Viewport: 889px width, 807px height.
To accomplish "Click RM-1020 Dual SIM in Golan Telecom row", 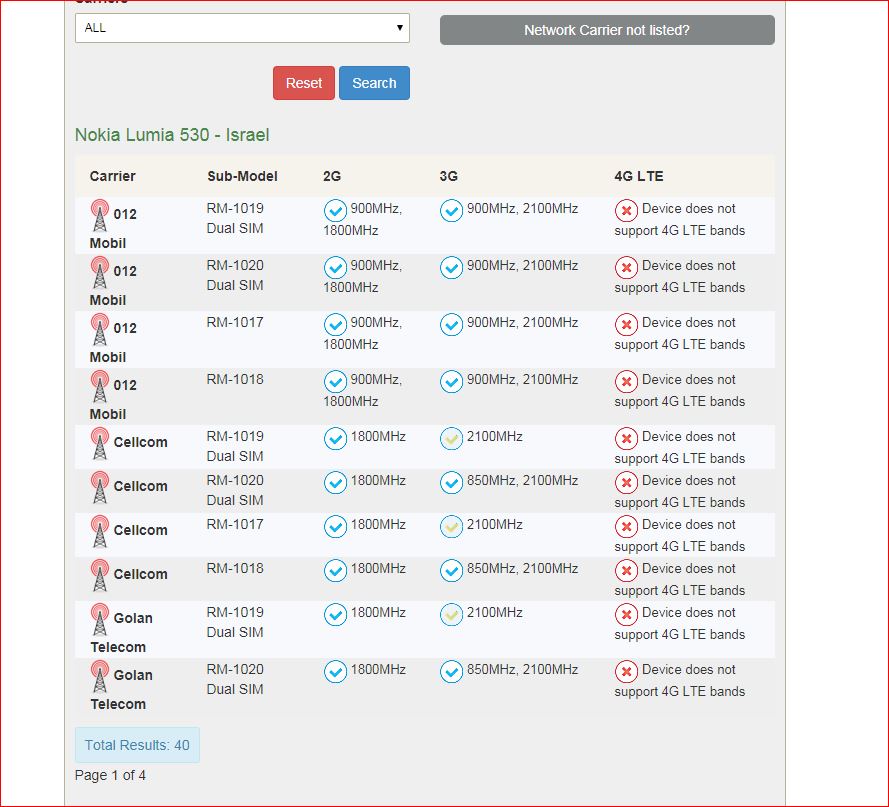I will 235,679.
